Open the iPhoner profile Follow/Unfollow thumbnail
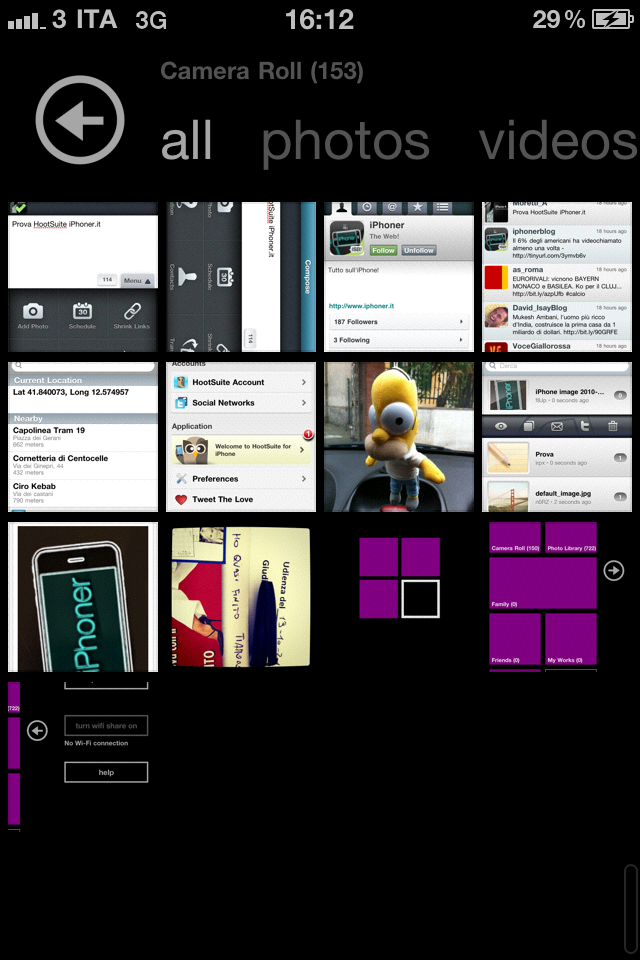This screenshot has height=960, width=640. 399,277
